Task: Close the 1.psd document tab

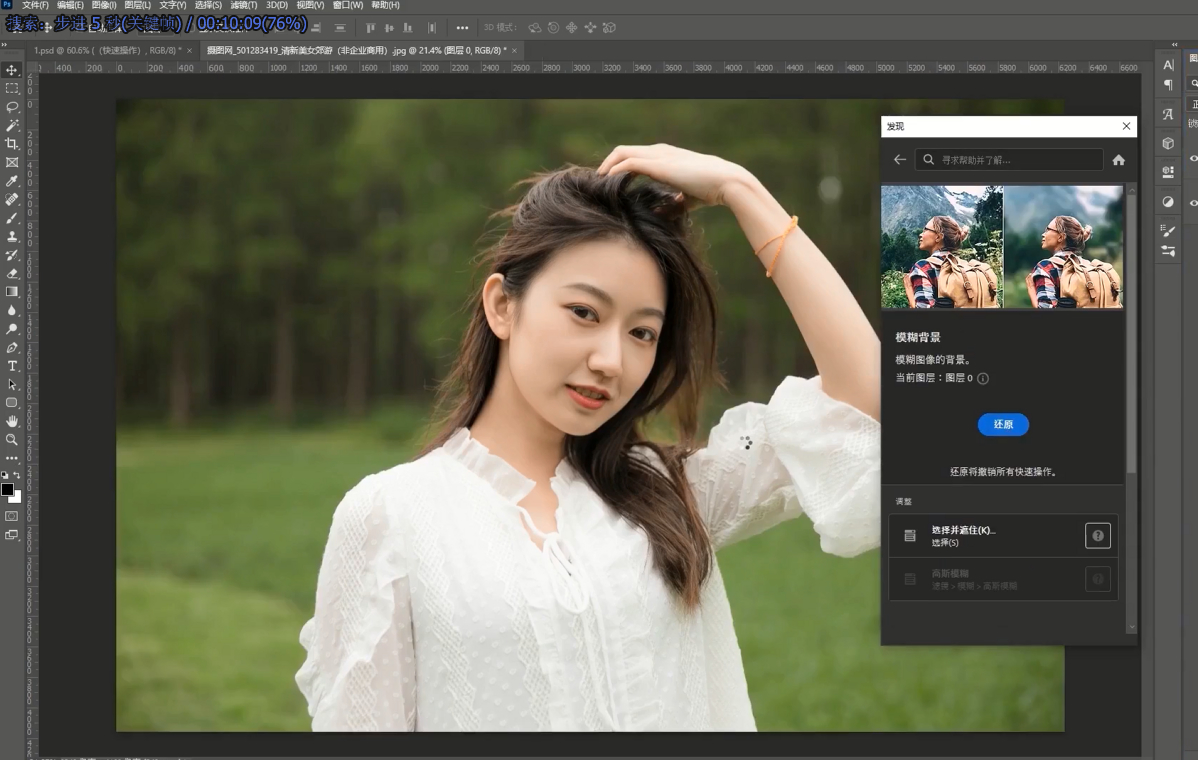Action: point(189,50)
